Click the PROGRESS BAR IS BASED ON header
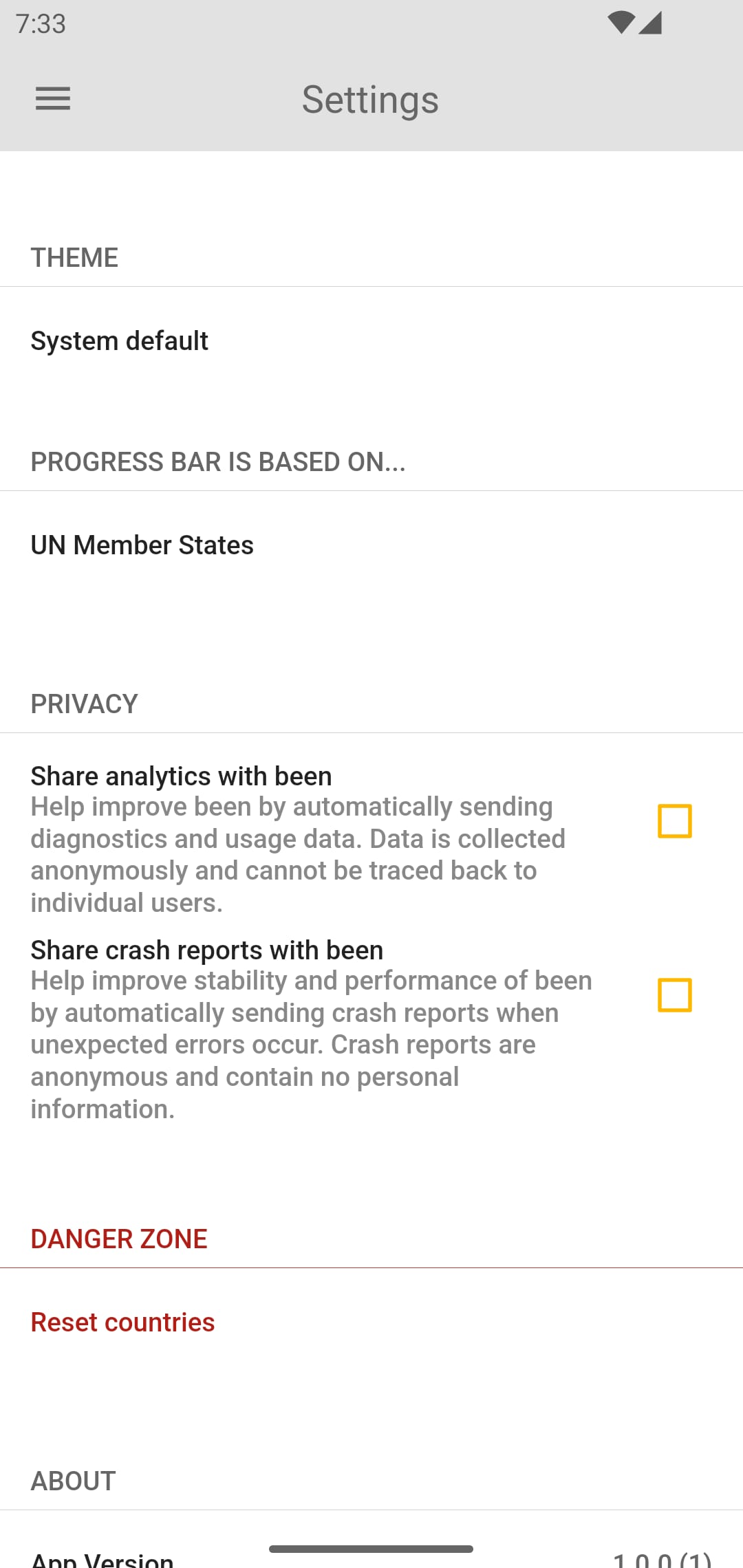Image resolution: width=743 pixels, height=1568 pixels. click(x=218, y=461)
